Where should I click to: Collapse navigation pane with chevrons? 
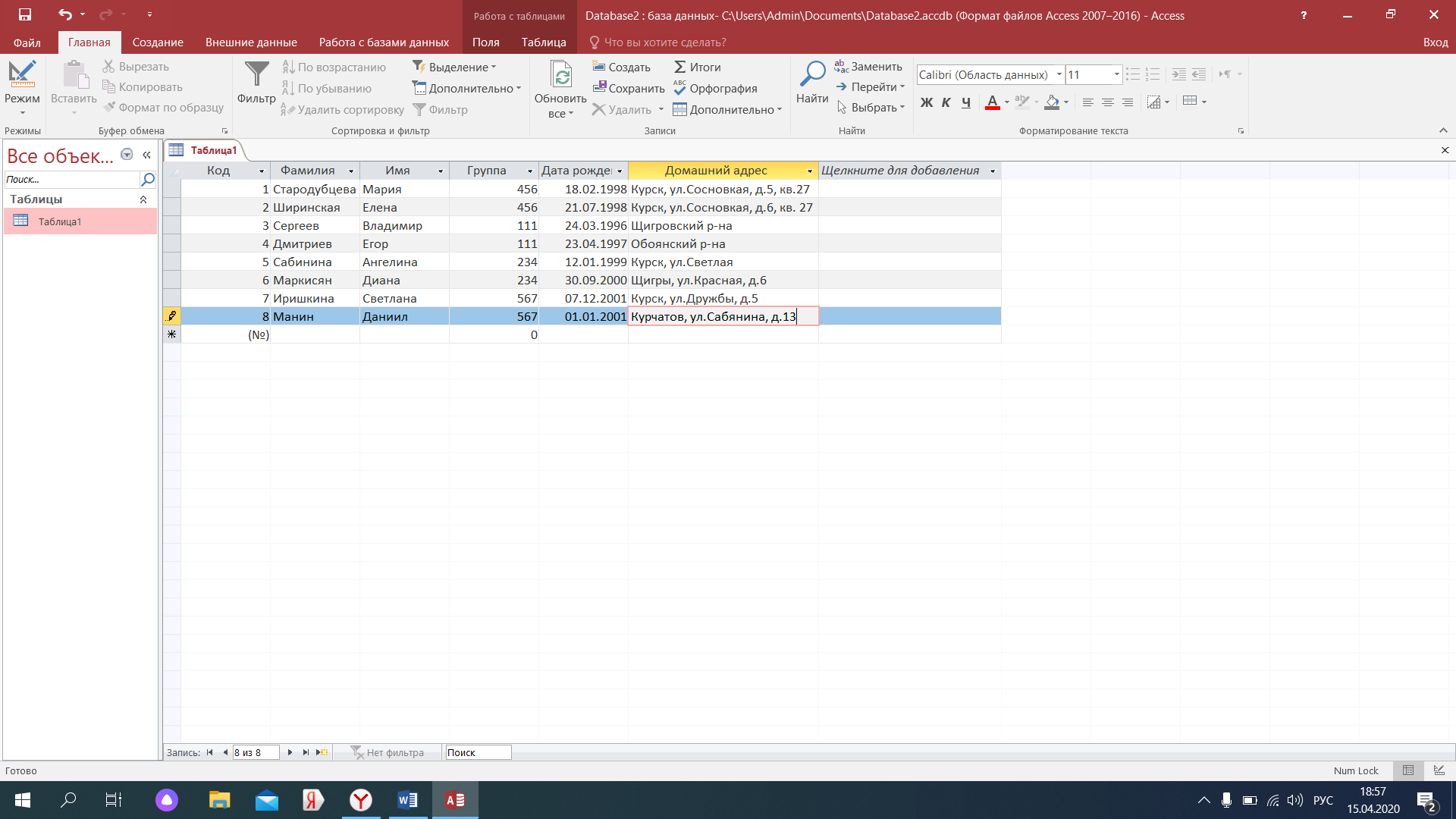tap(146, 155)
